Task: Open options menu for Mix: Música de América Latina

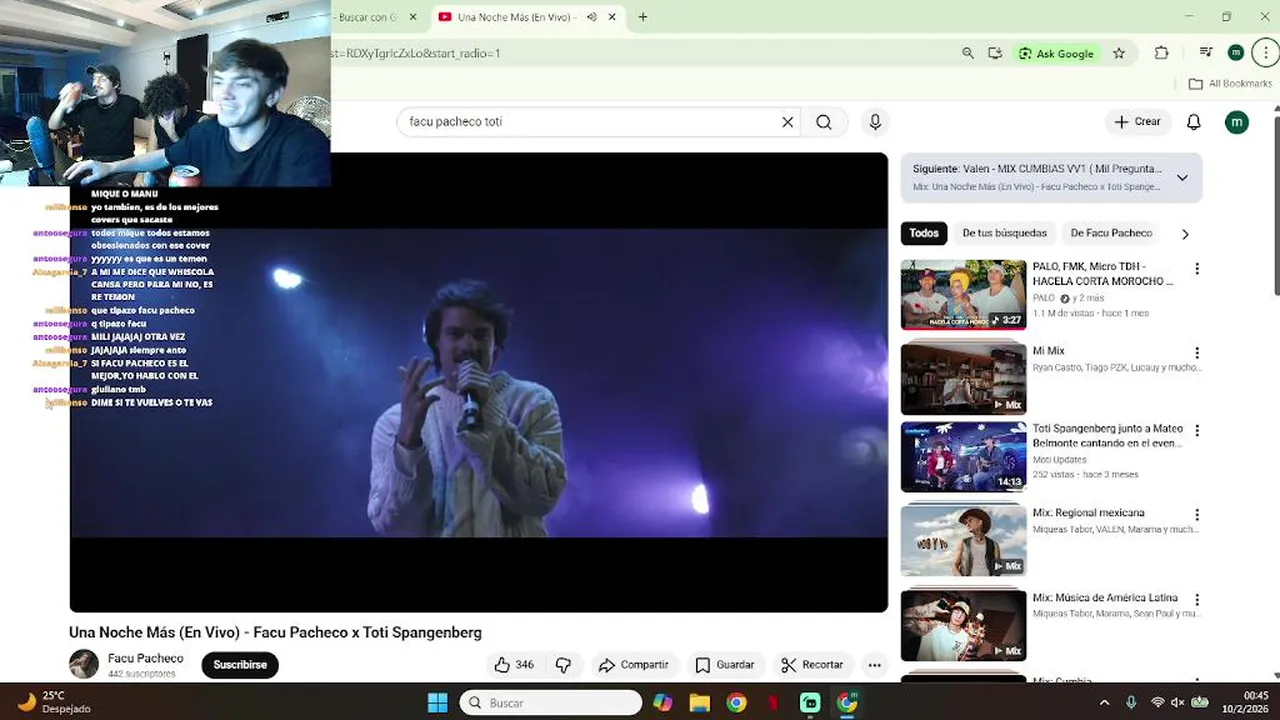Action: [x=1197, y=600]
